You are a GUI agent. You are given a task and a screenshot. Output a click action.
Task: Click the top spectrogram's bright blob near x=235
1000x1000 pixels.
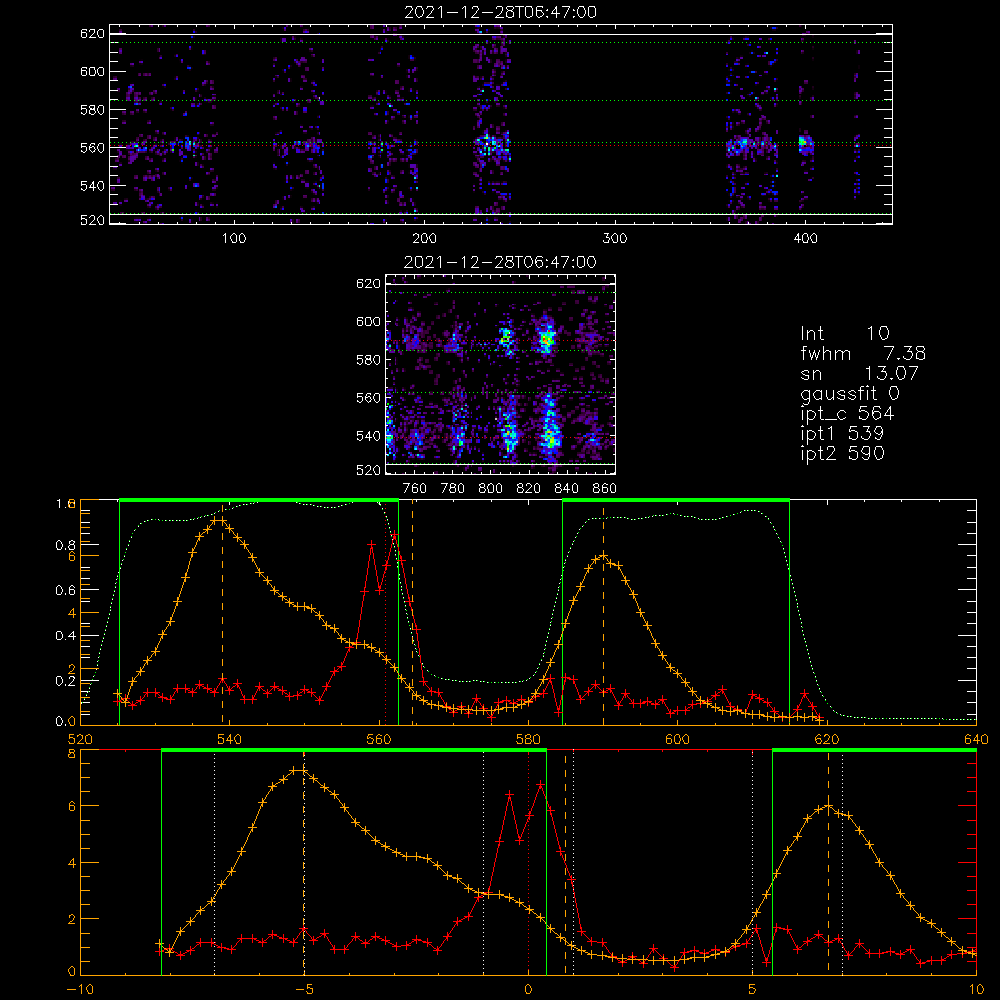coord(489,144)
